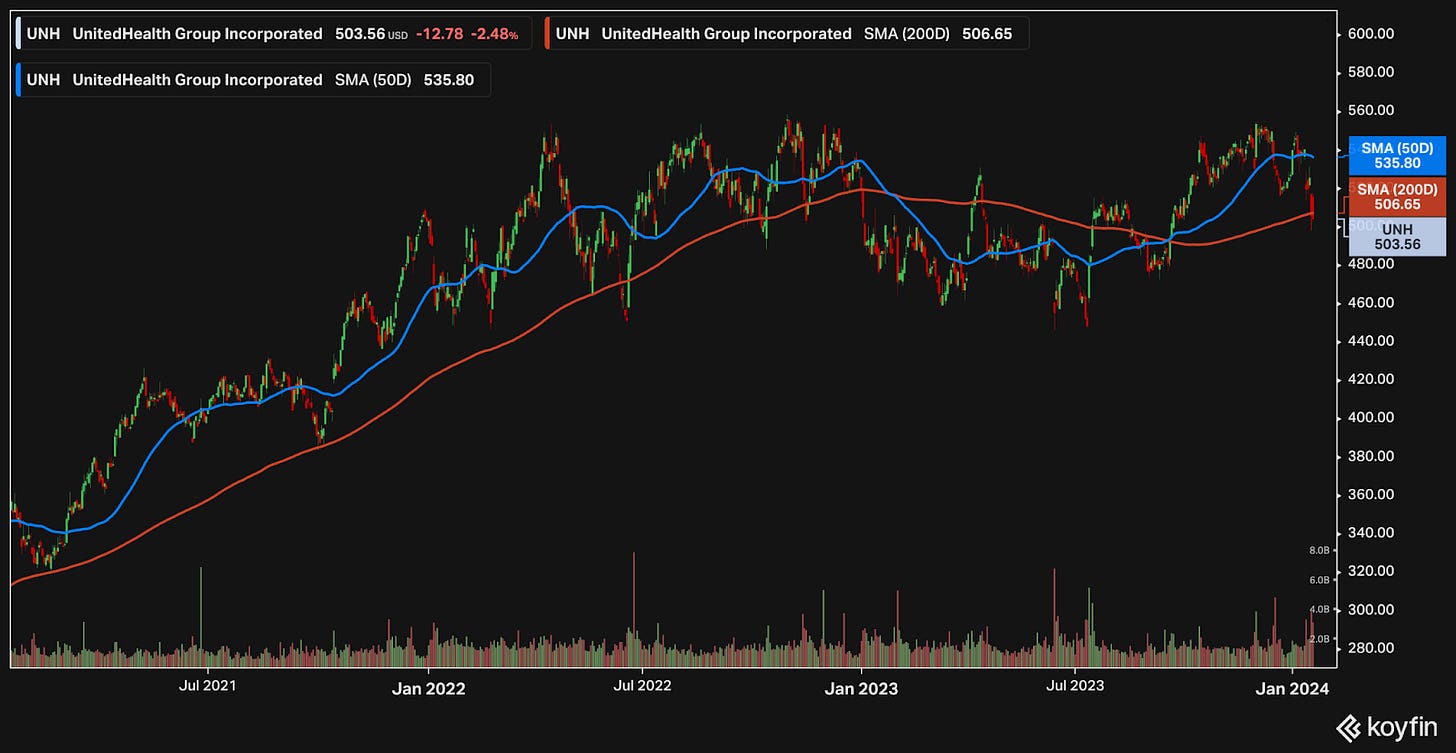This screenshot has height=753, width=1456.
Task: Click the 4.0B volume axis label
Action: (x=1318, y=609)
